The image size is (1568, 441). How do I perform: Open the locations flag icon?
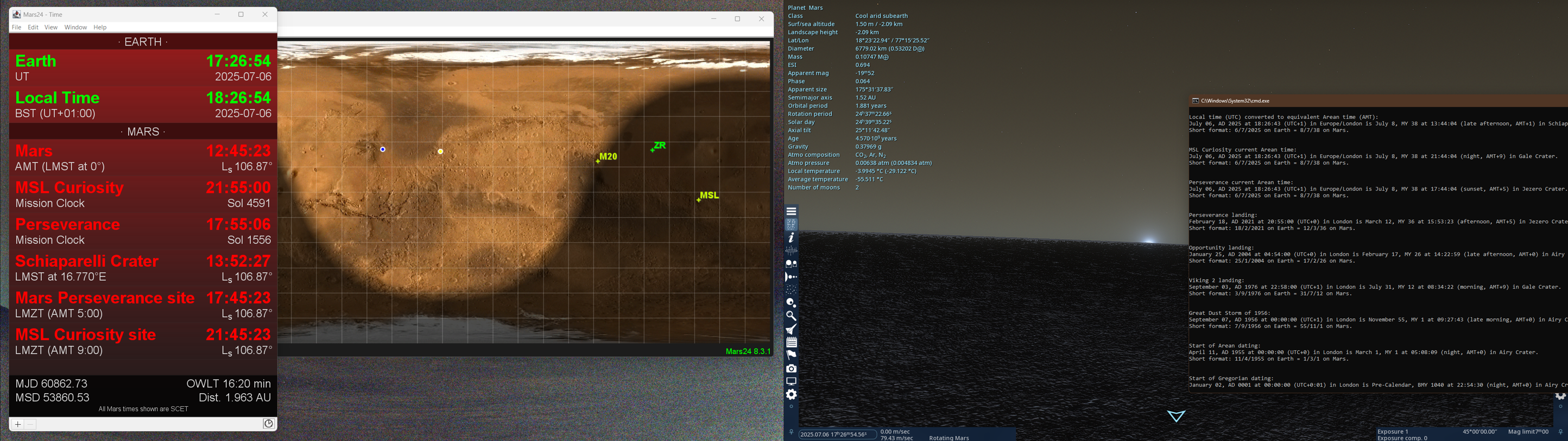point(791,355)
